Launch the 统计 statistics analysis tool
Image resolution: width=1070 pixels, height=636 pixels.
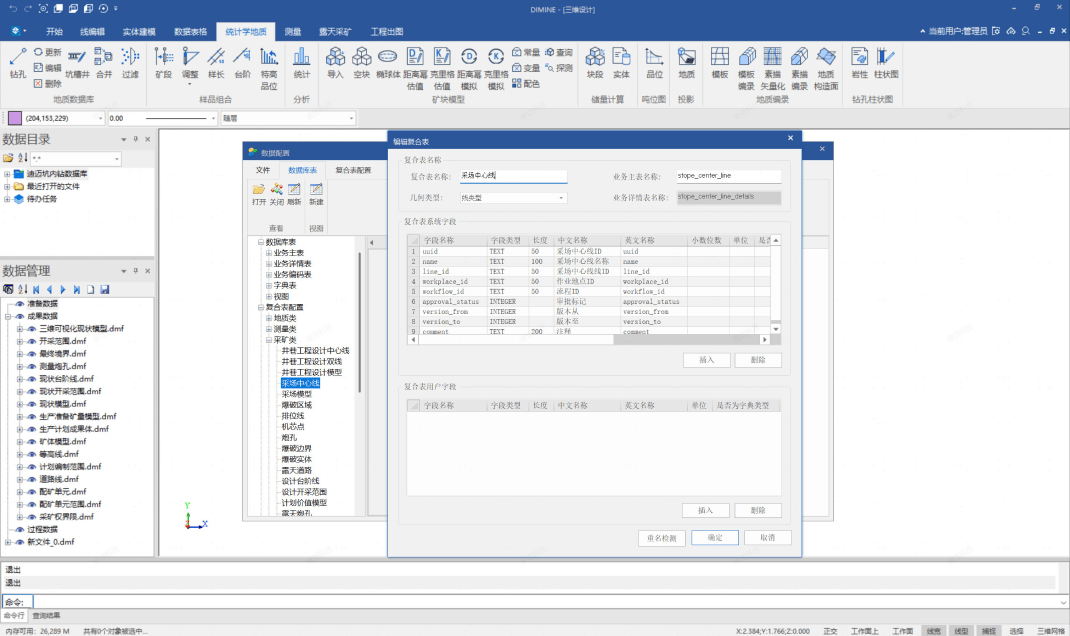[302, 63]
